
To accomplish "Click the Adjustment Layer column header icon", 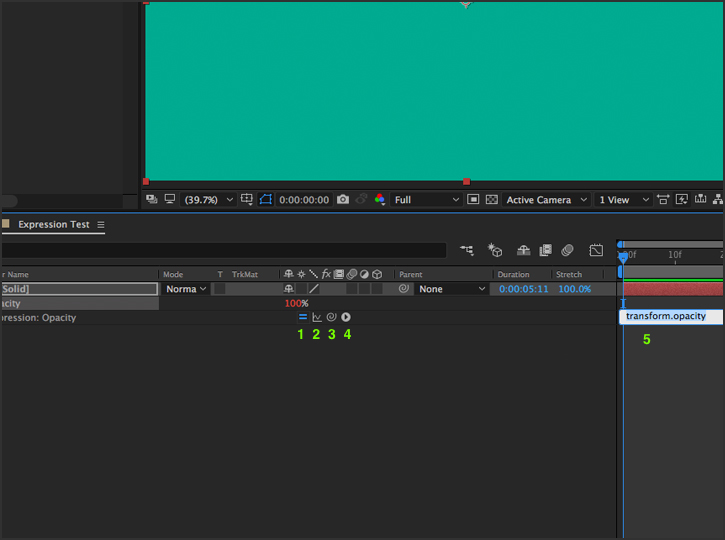I will [364, 274].
